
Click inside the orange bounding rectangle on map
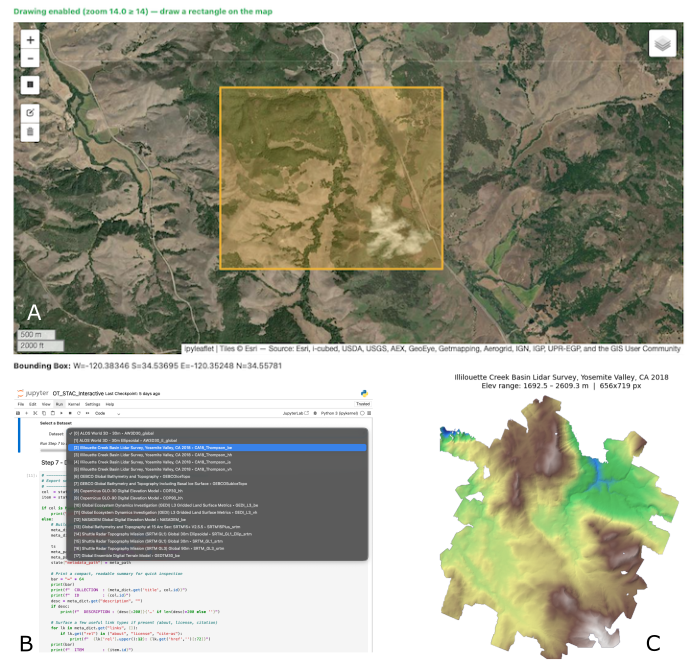click(x=331, y=178)
